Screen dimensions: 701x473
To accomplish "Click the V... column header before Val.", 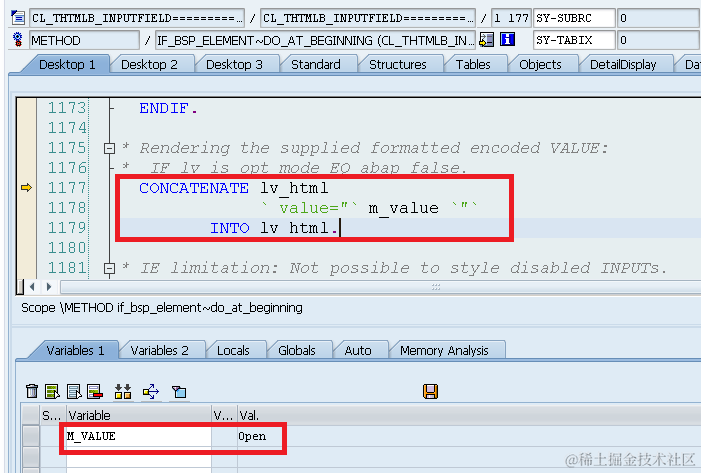I will tap(224, 415).
